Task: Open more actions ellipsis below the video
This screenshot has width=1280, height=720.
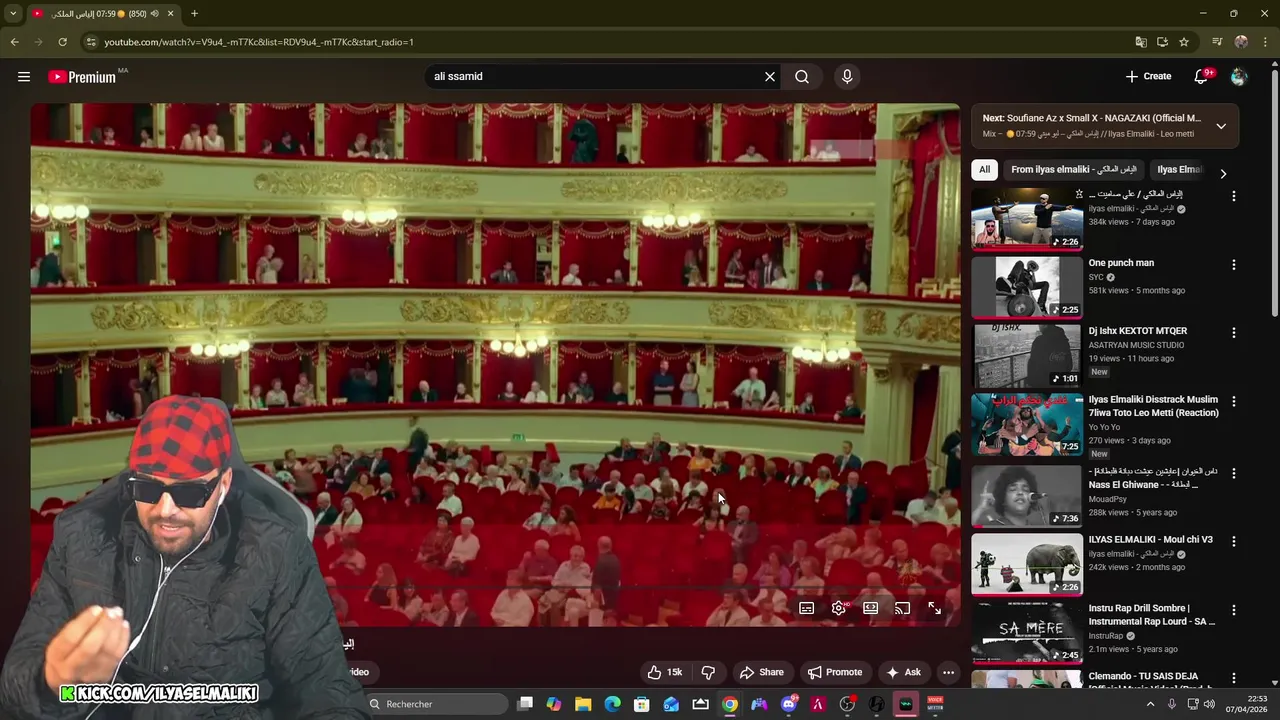Action: click(948, 672)
